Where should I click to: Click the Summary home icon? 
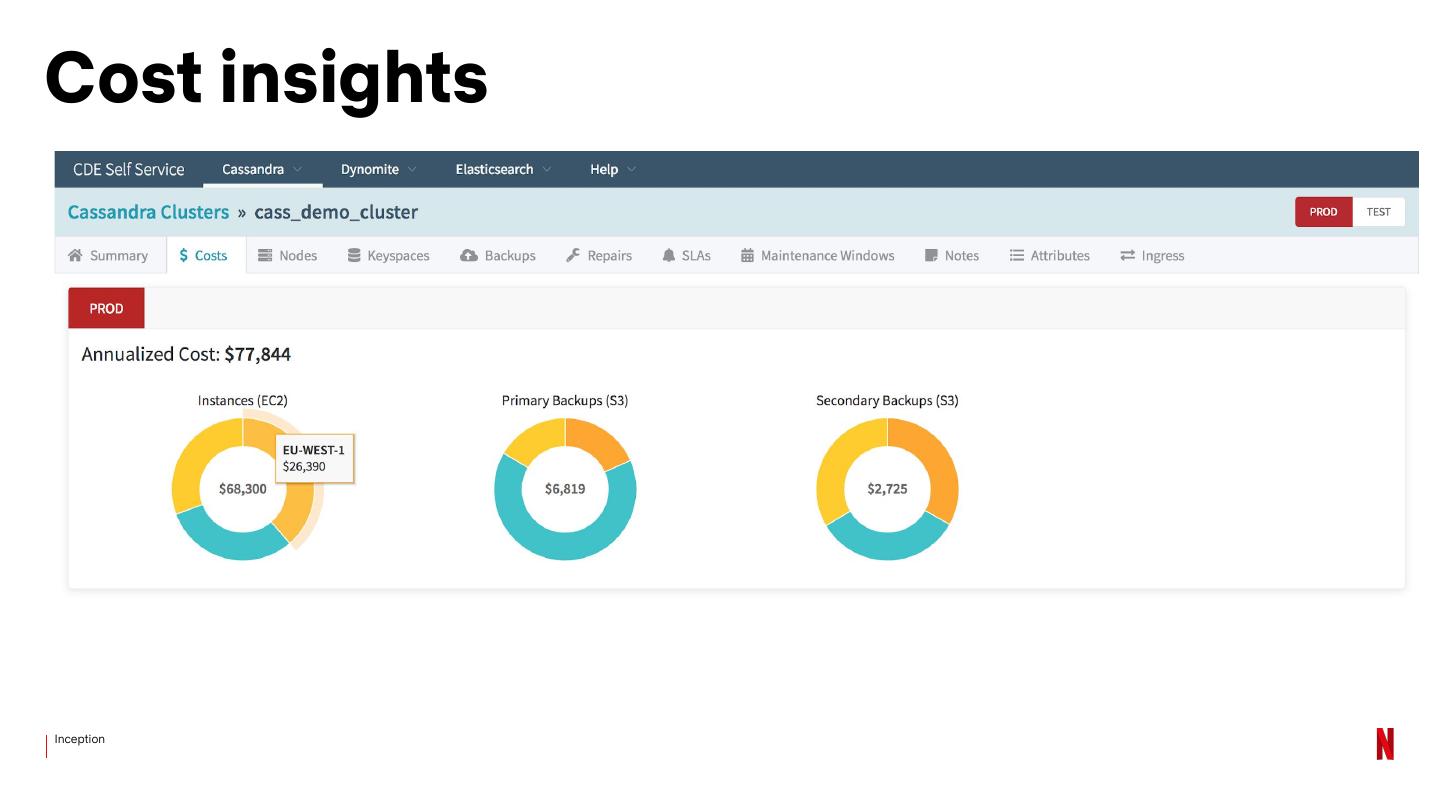75,256
